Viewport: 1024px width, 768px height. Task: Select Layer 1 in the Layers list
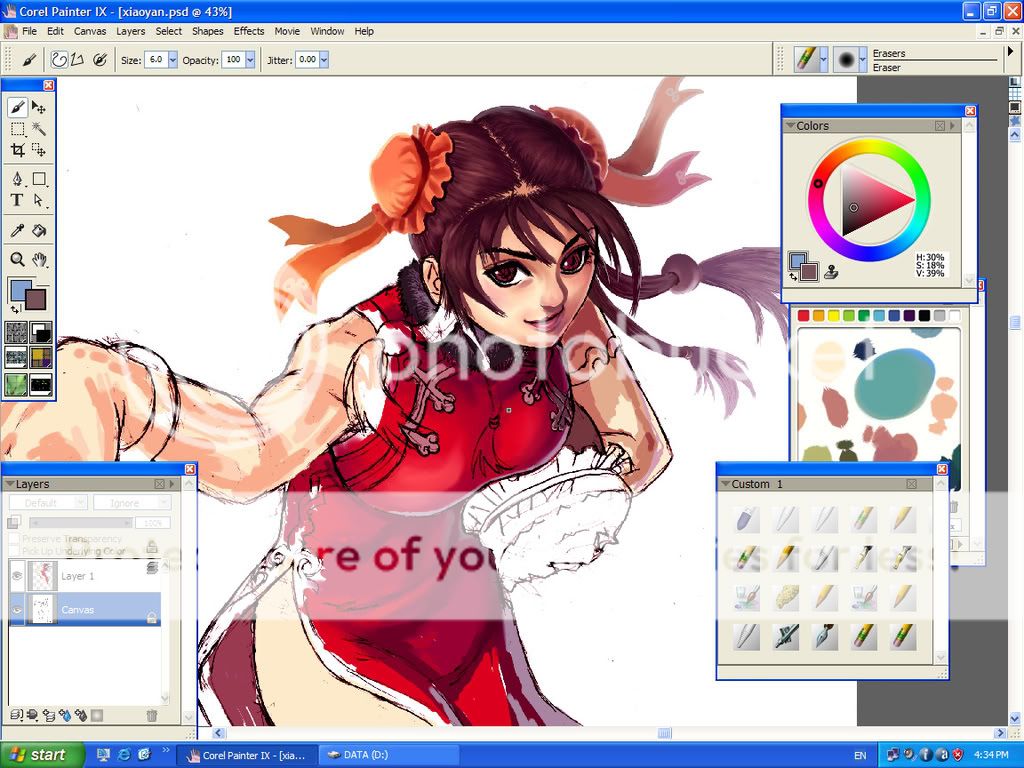click(x=85, y=575)
